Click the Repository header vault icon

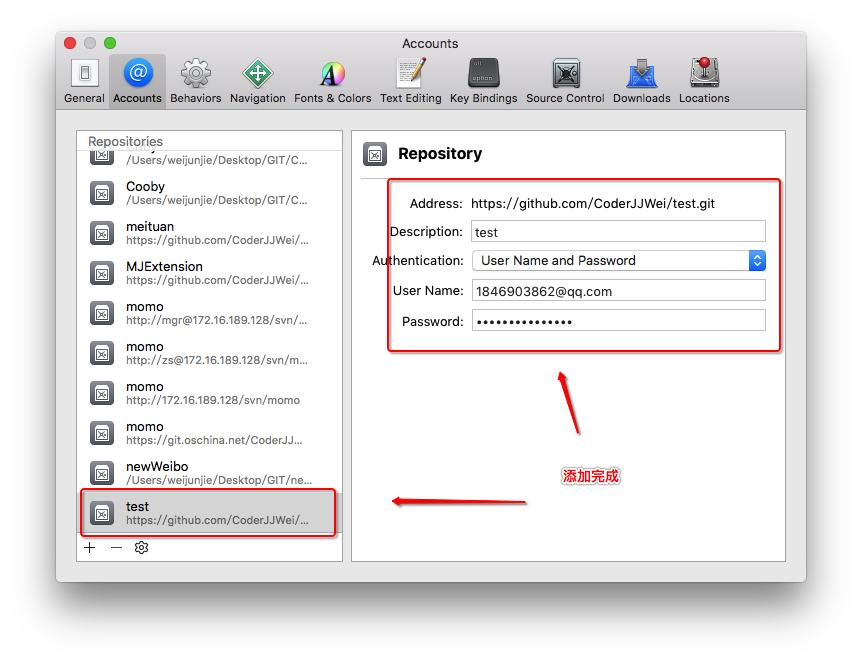(x=375, y=154)
